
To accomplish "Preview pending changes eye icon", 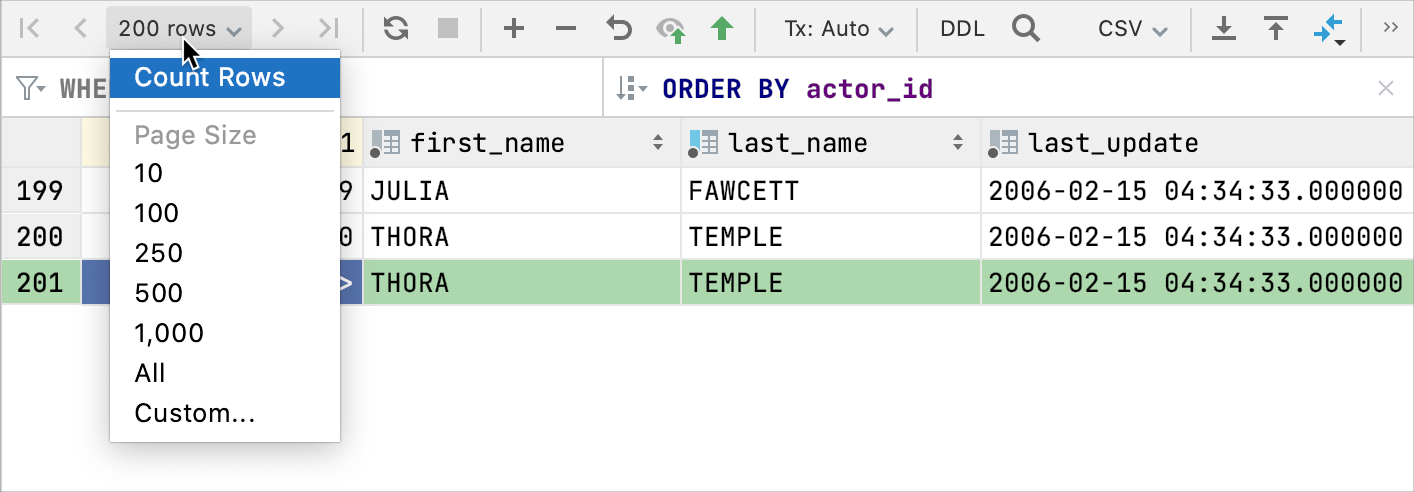I will (x=671, y=29).
